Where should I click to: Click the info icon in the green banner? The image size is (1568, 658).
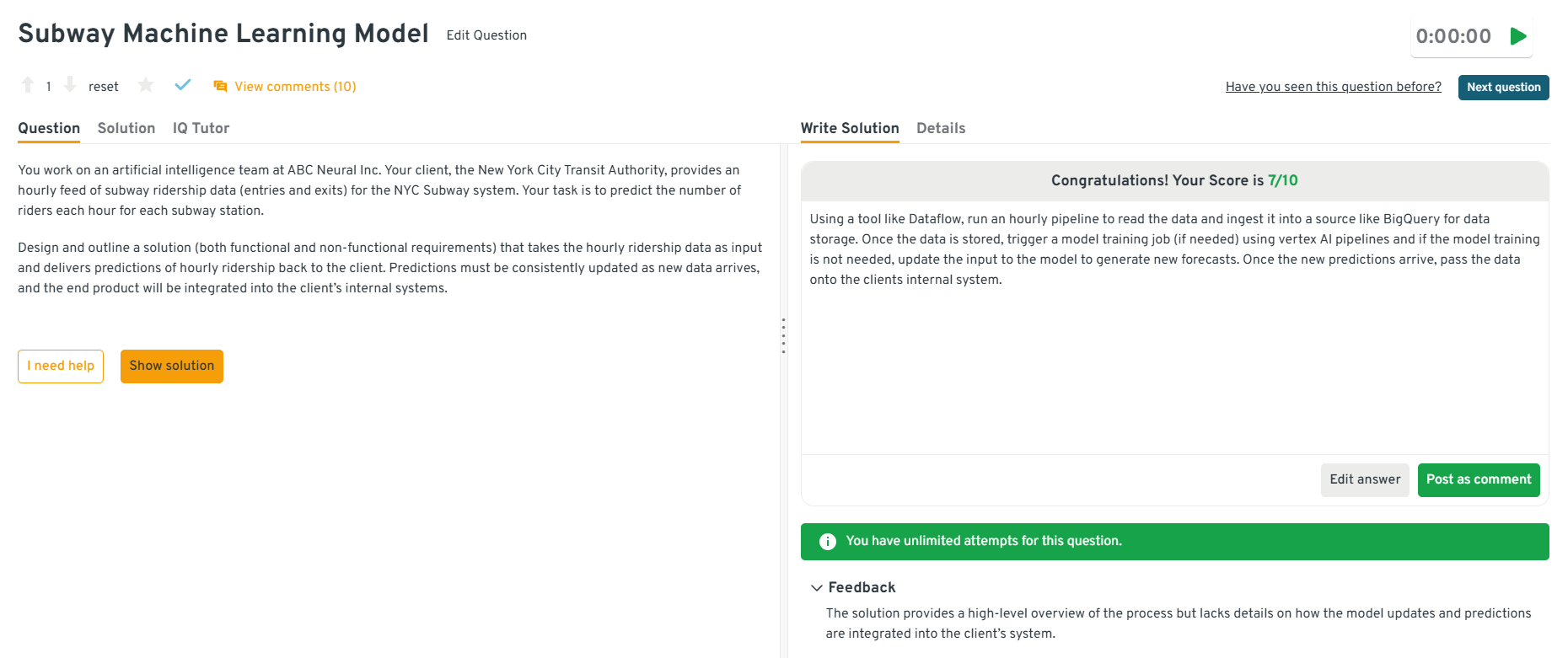tap(828, 542)
